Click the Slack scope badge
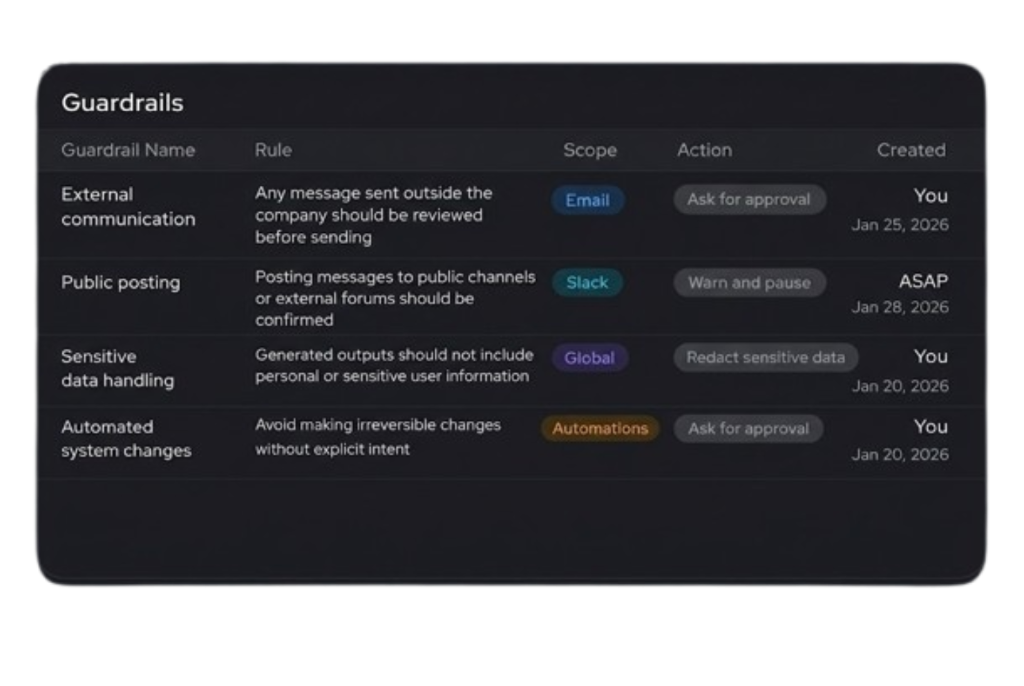This screenshot has height=686, width=1024. tap(587, 283)
